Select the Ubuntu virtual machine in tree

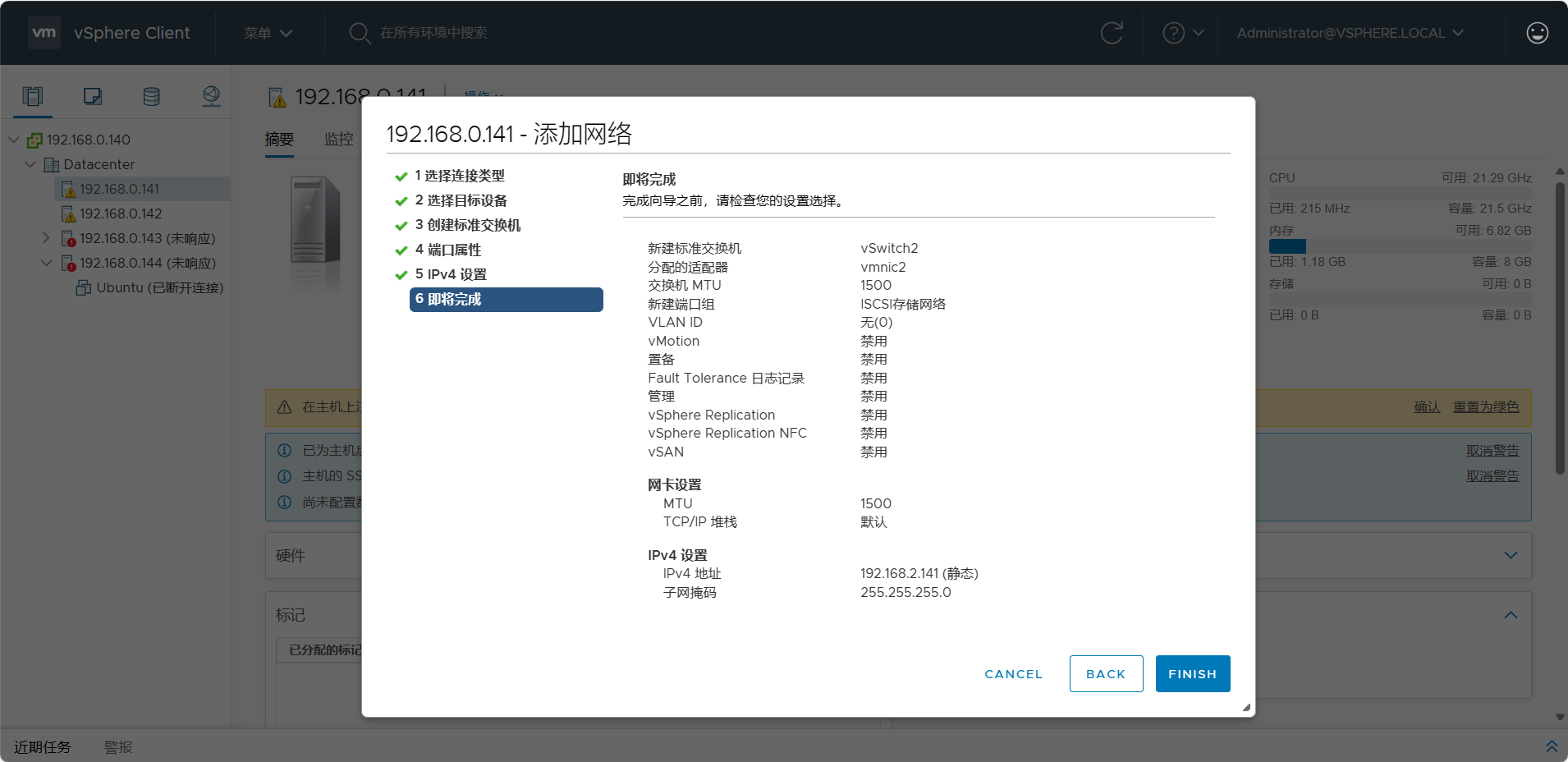(x=159, y=287)
